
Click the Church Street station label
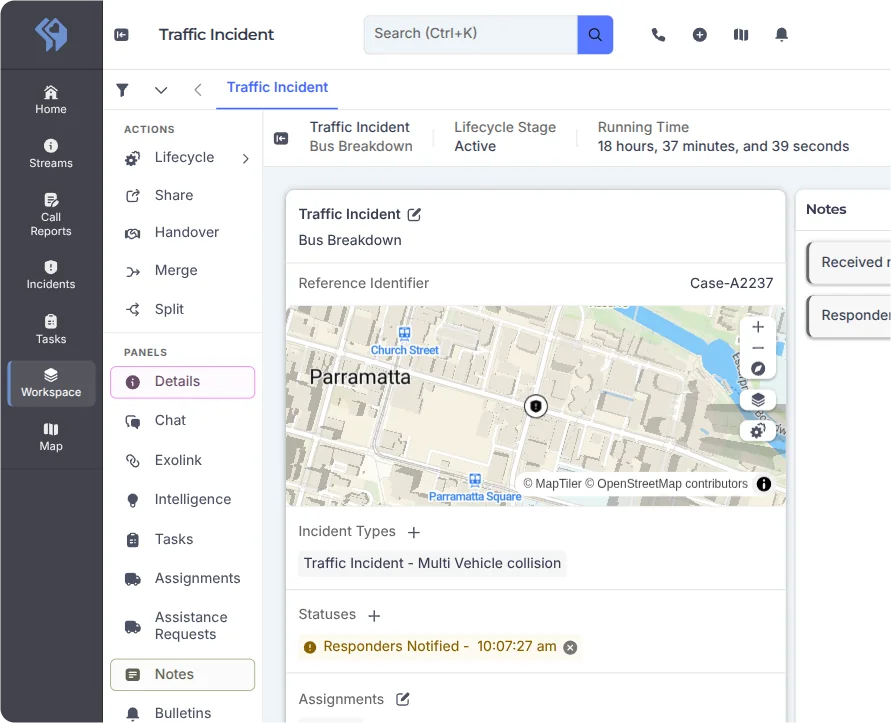click(405, 350)
